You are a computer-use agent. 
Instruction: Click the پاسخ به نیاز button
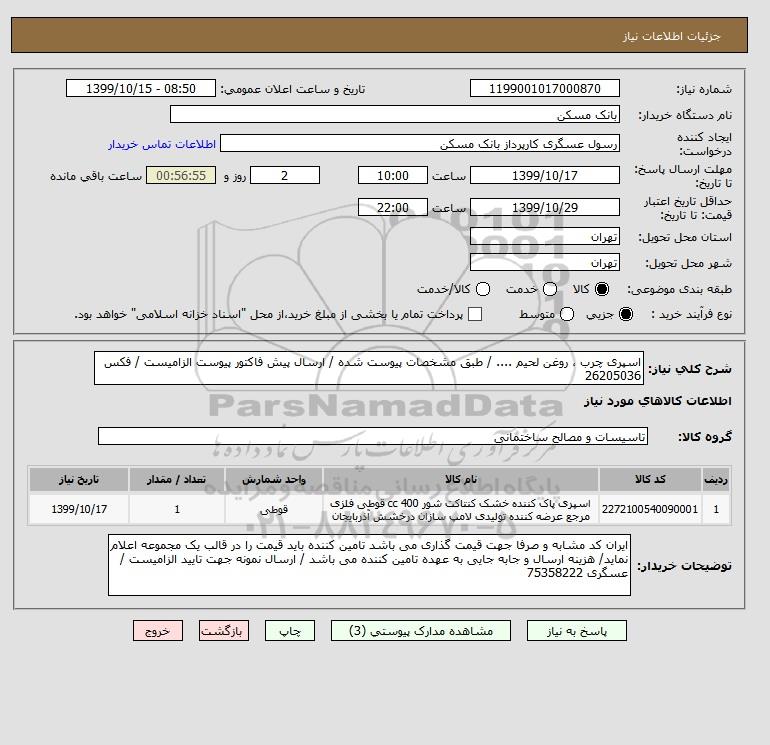click(577, 631)
